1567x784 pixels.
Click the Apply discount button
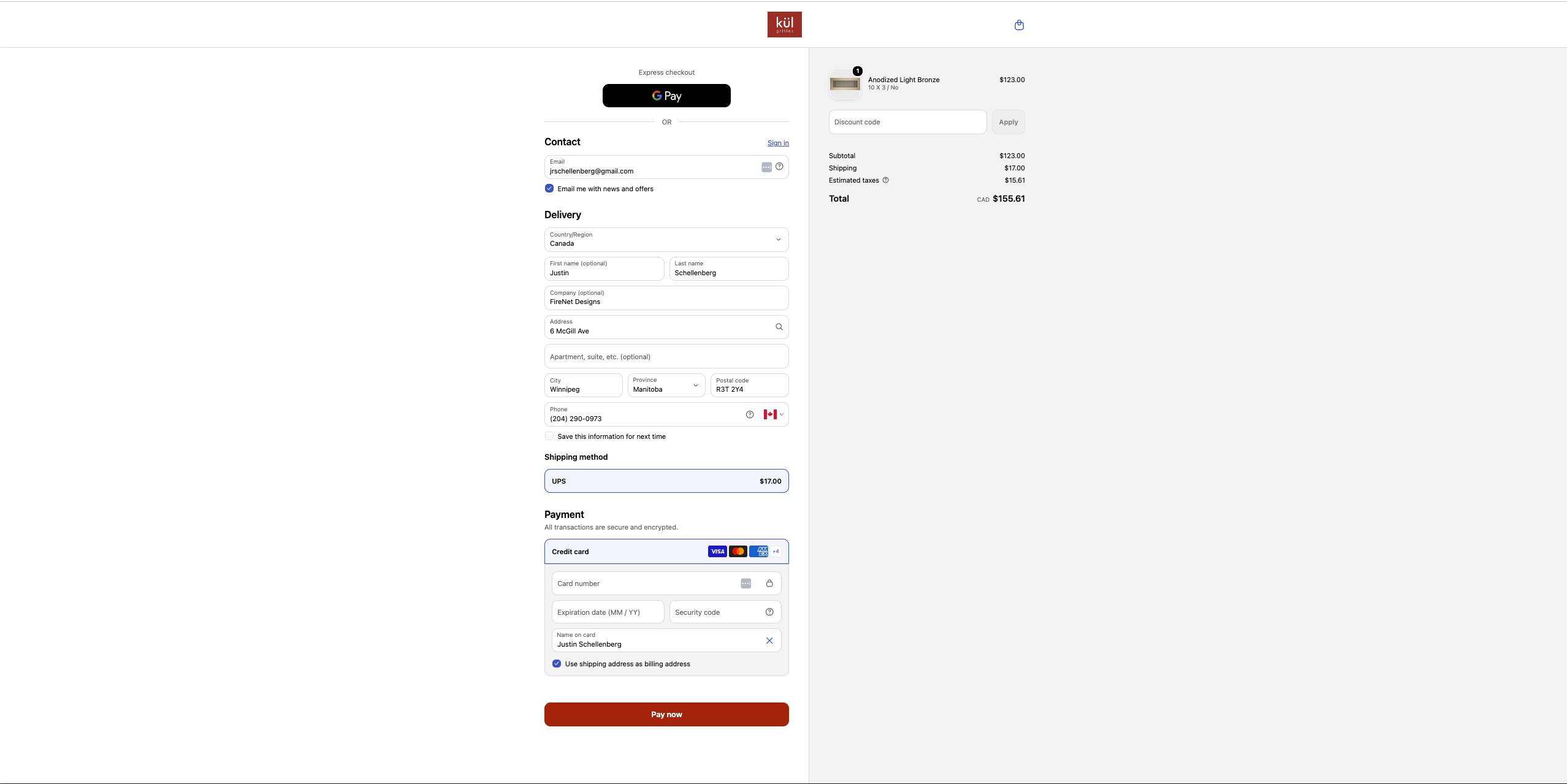coord(1008,122)
